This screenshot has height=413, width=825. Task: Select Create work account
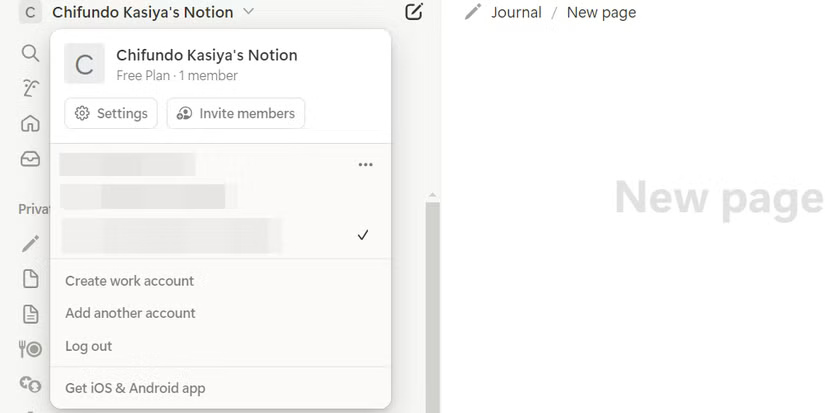(x=130, y=281)
